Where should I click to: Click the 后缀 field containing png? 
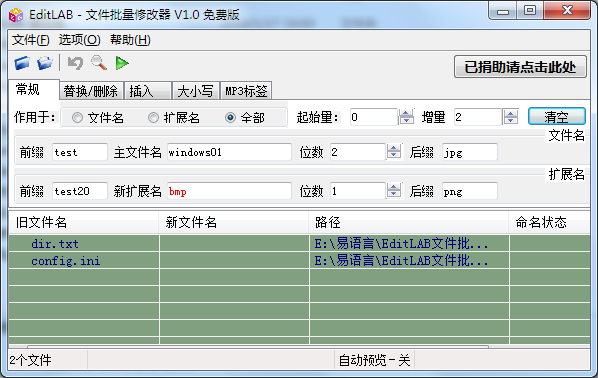pyautogui.click(x=469, y=191)
